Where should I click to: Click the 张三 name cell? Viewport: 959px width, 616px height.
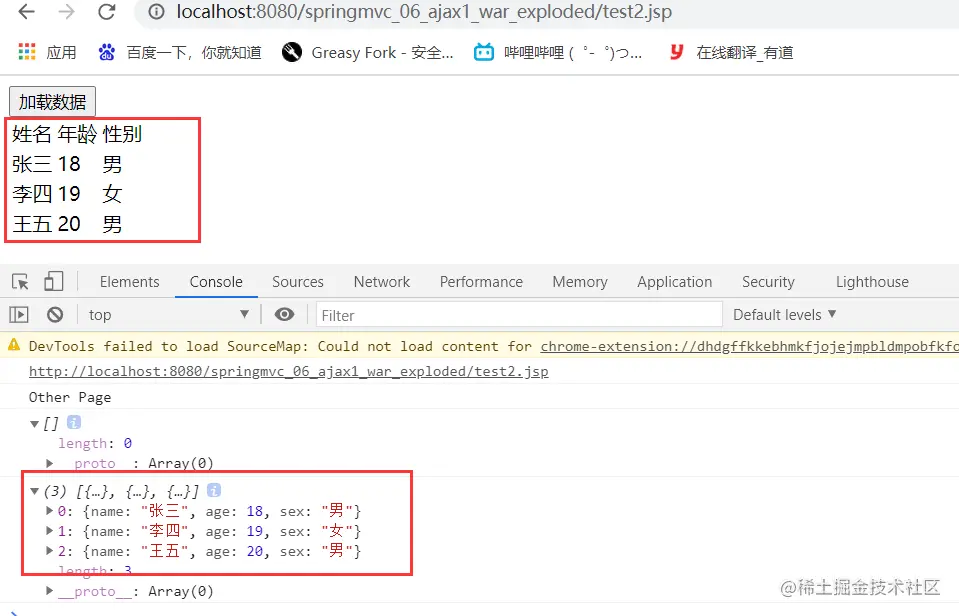point(32,164)
